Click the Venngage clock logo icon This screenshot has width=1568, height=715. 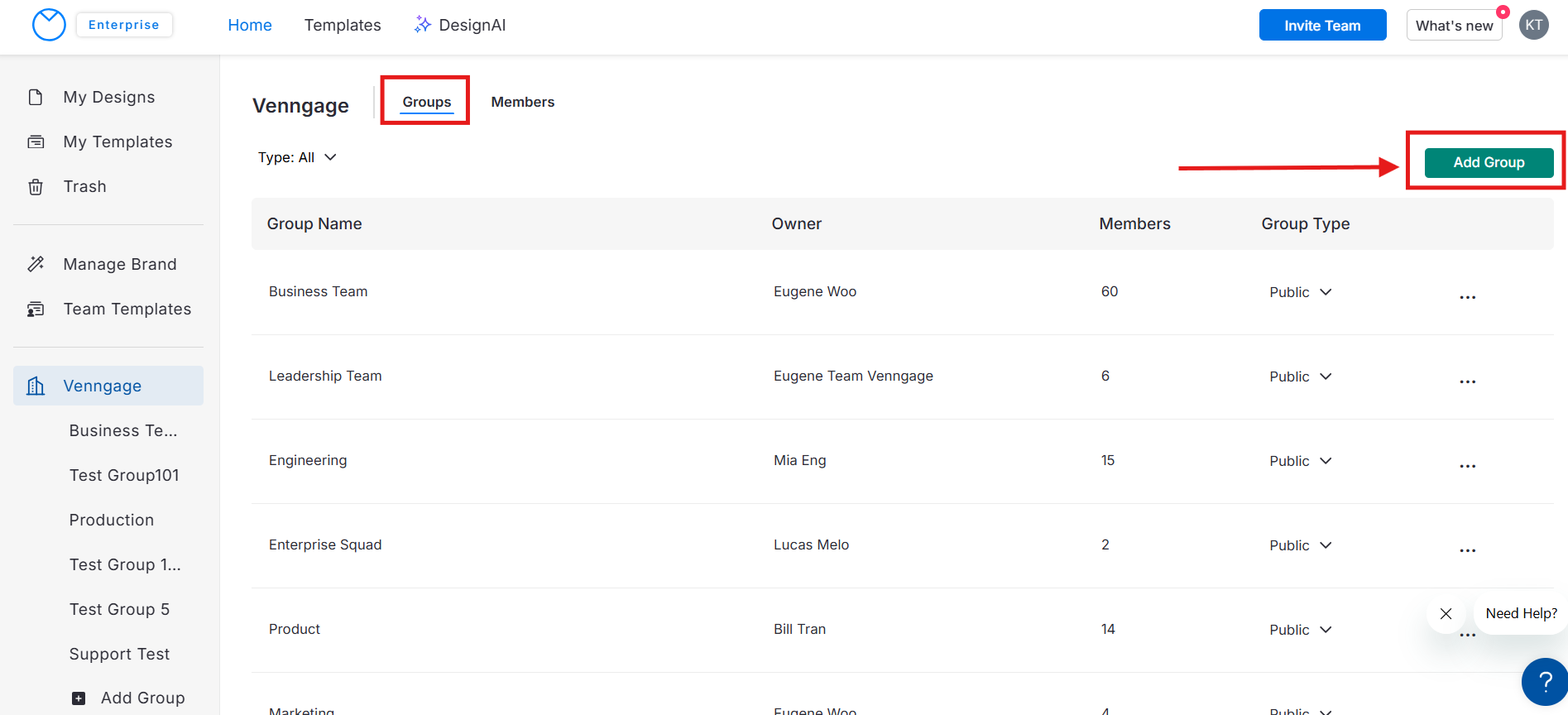point(49,25)
